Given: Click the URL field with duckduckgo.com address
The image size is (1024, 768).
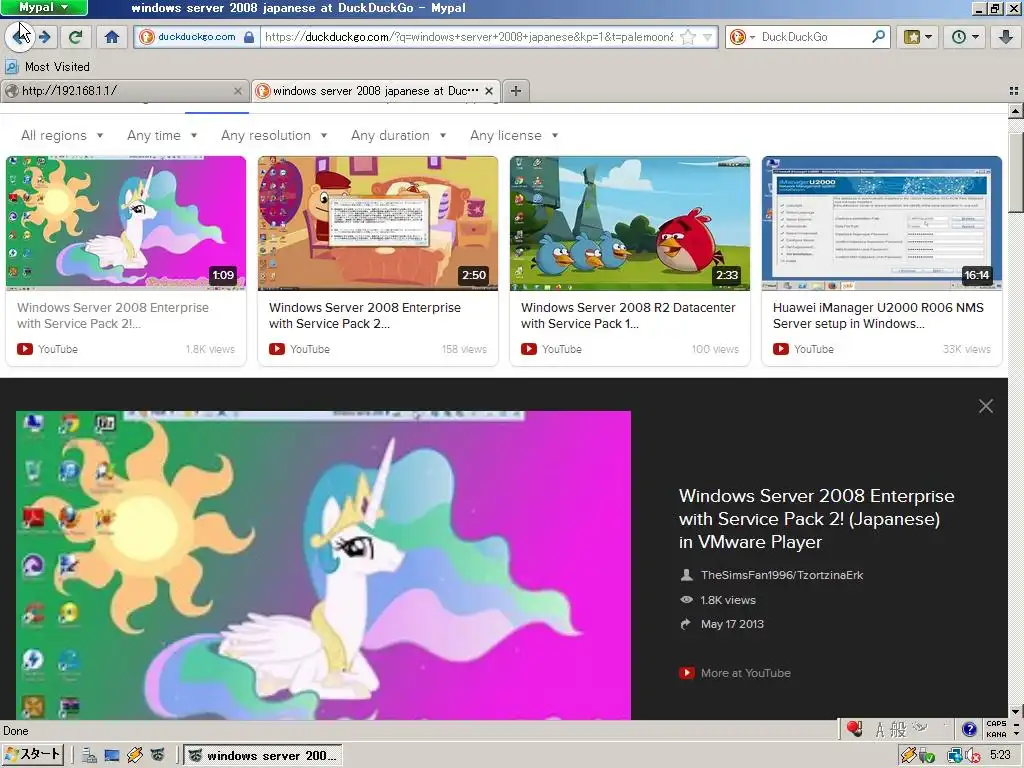Looking at the screenshot, I should 469,37.
